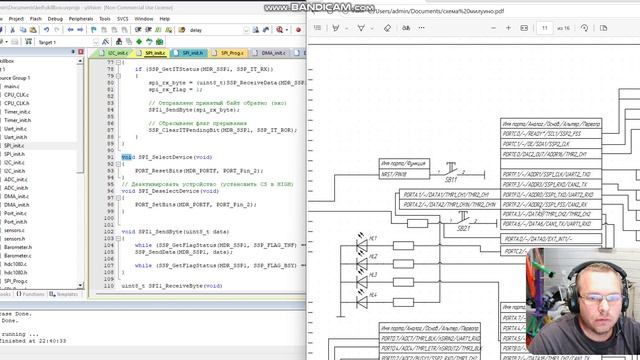Select PDF eraser tool
640x360 pixels.
click(x=387, y=28)
